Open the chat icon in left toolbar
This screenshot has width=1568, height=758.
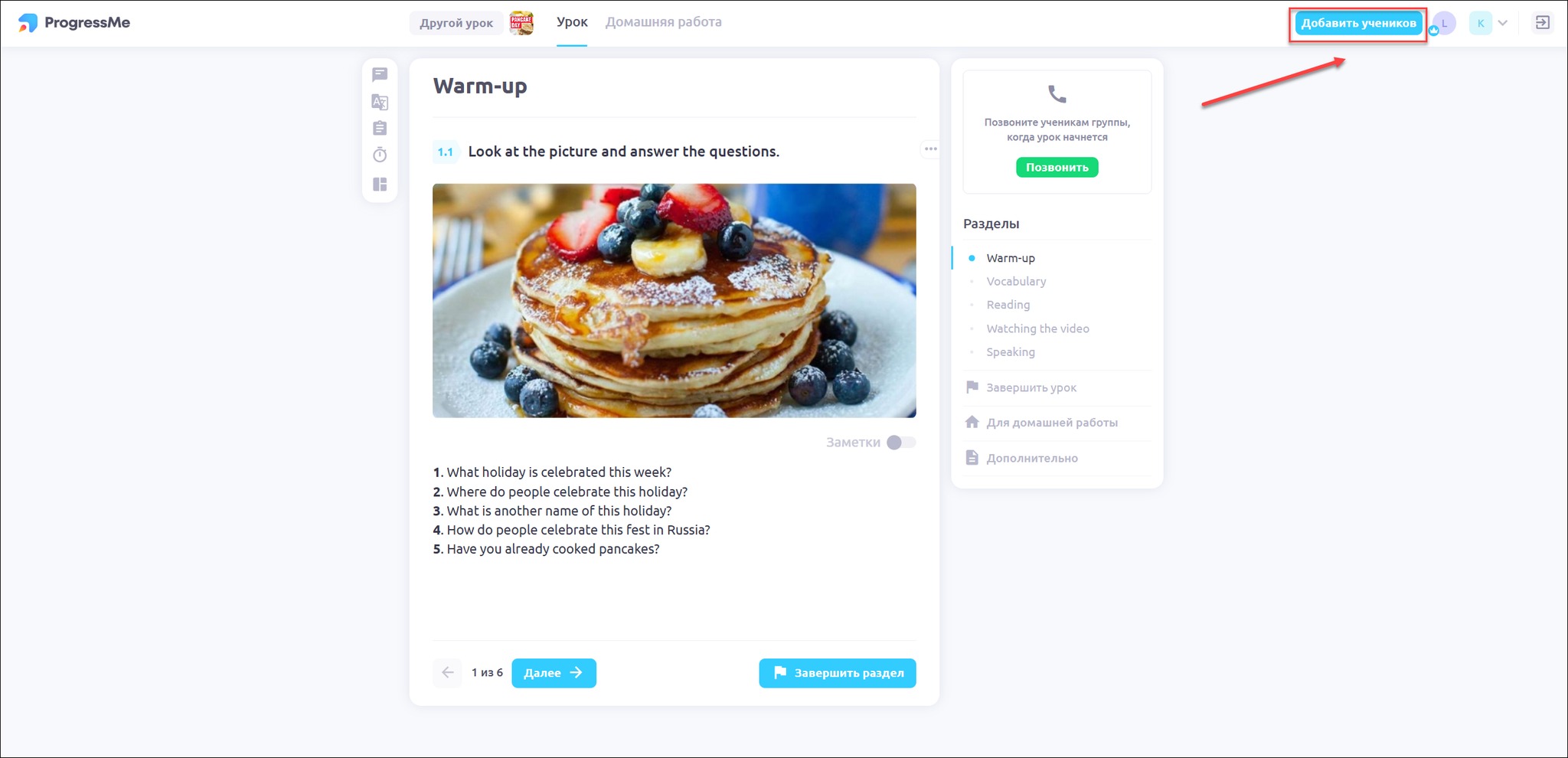coord(380,74)
